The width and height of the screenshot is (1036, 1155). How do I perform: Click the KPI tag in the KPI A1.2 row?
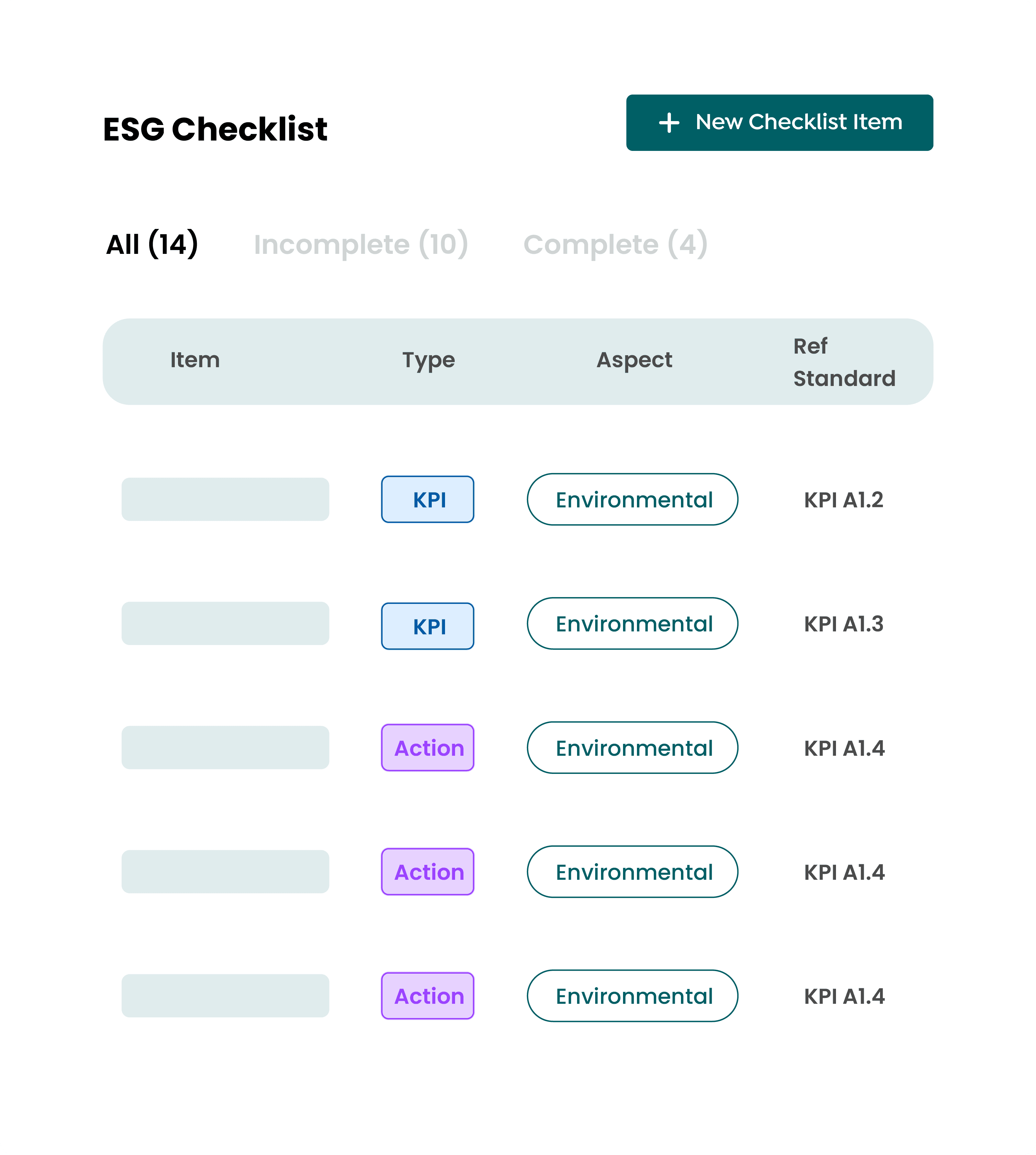pos(428,500)
